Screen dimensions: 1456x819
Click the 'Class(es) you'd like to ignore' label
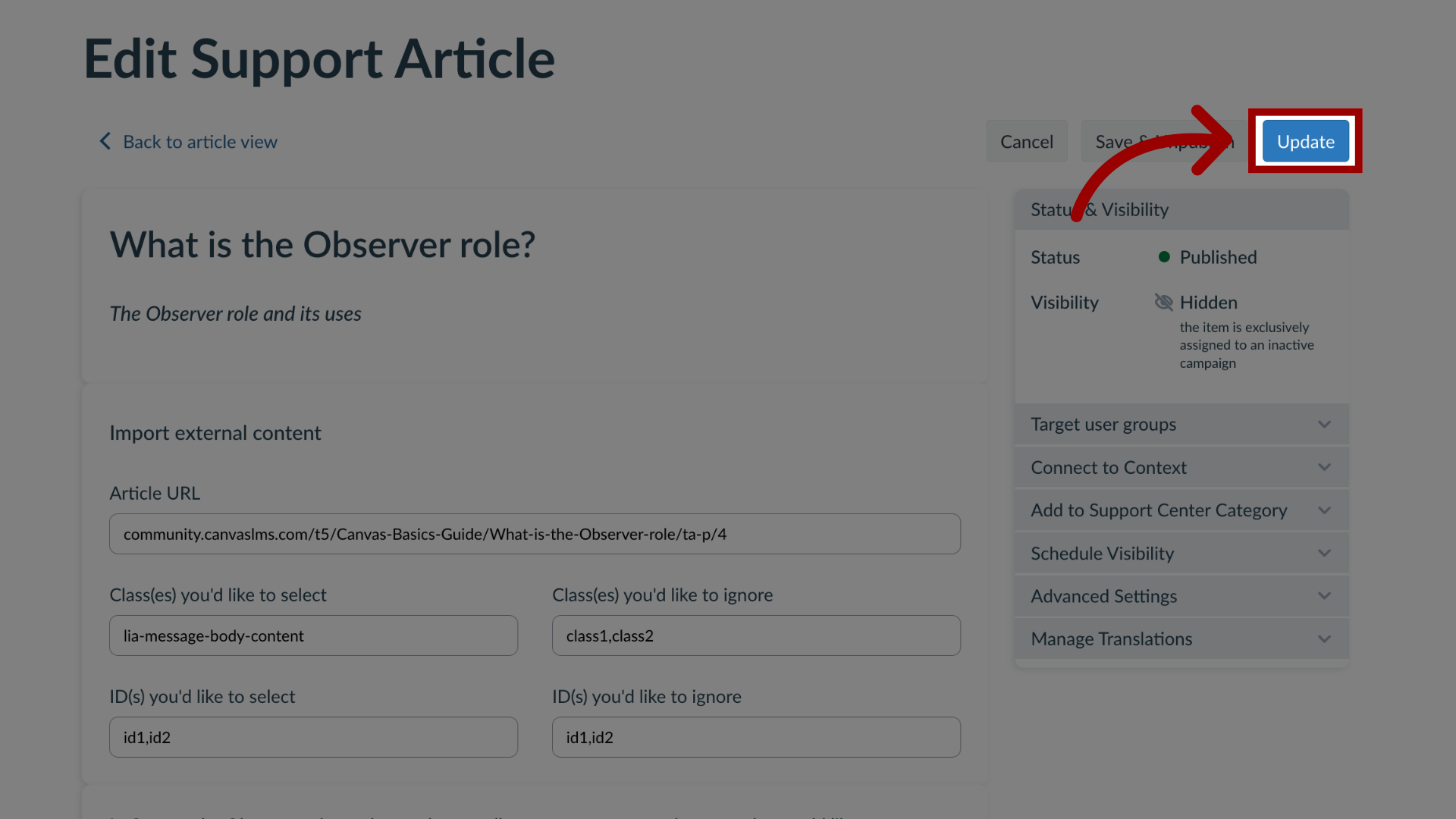pyautogui.click(x=662, y=595)
